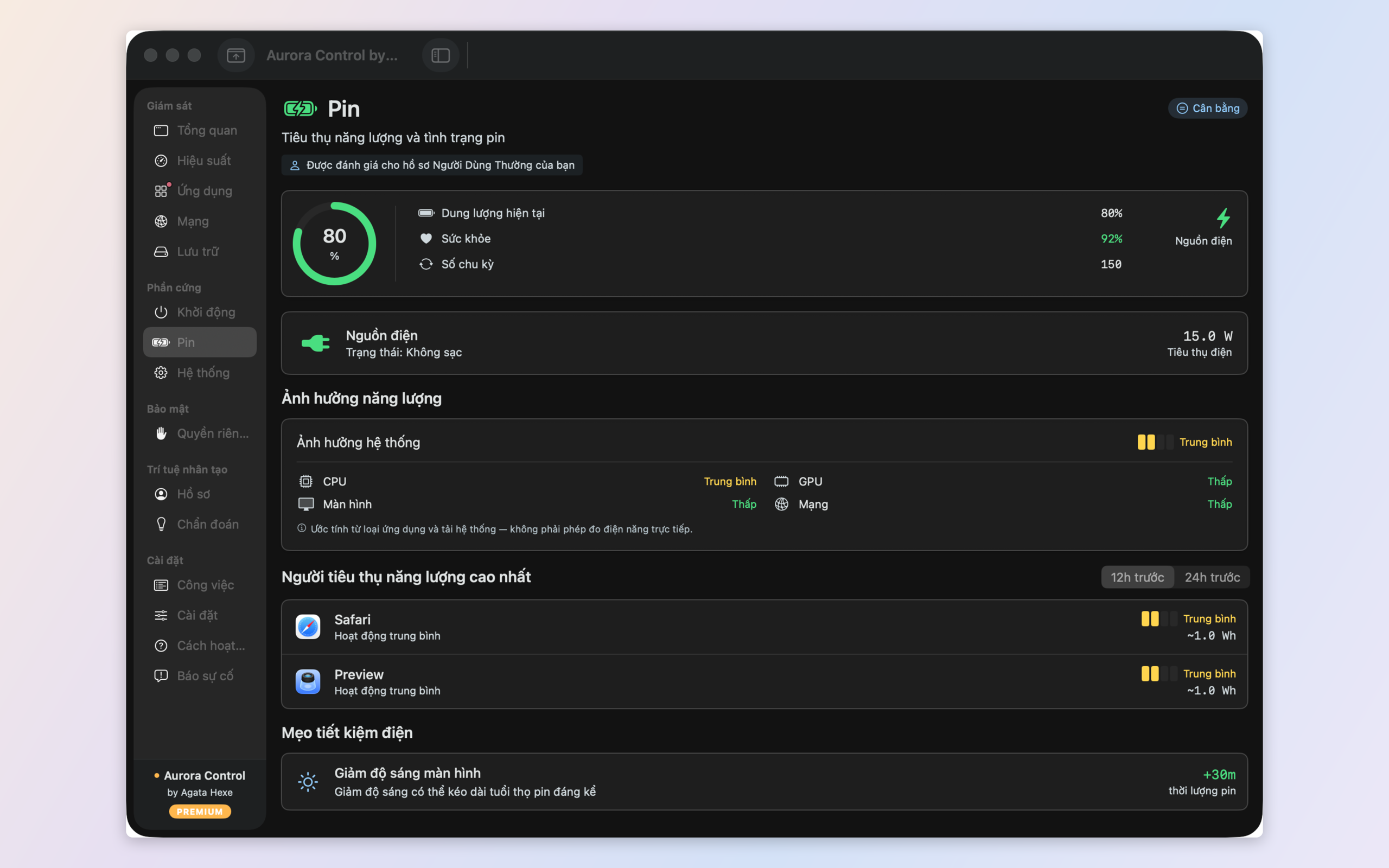Select Khởi động power icon item

tap(200, 312)
